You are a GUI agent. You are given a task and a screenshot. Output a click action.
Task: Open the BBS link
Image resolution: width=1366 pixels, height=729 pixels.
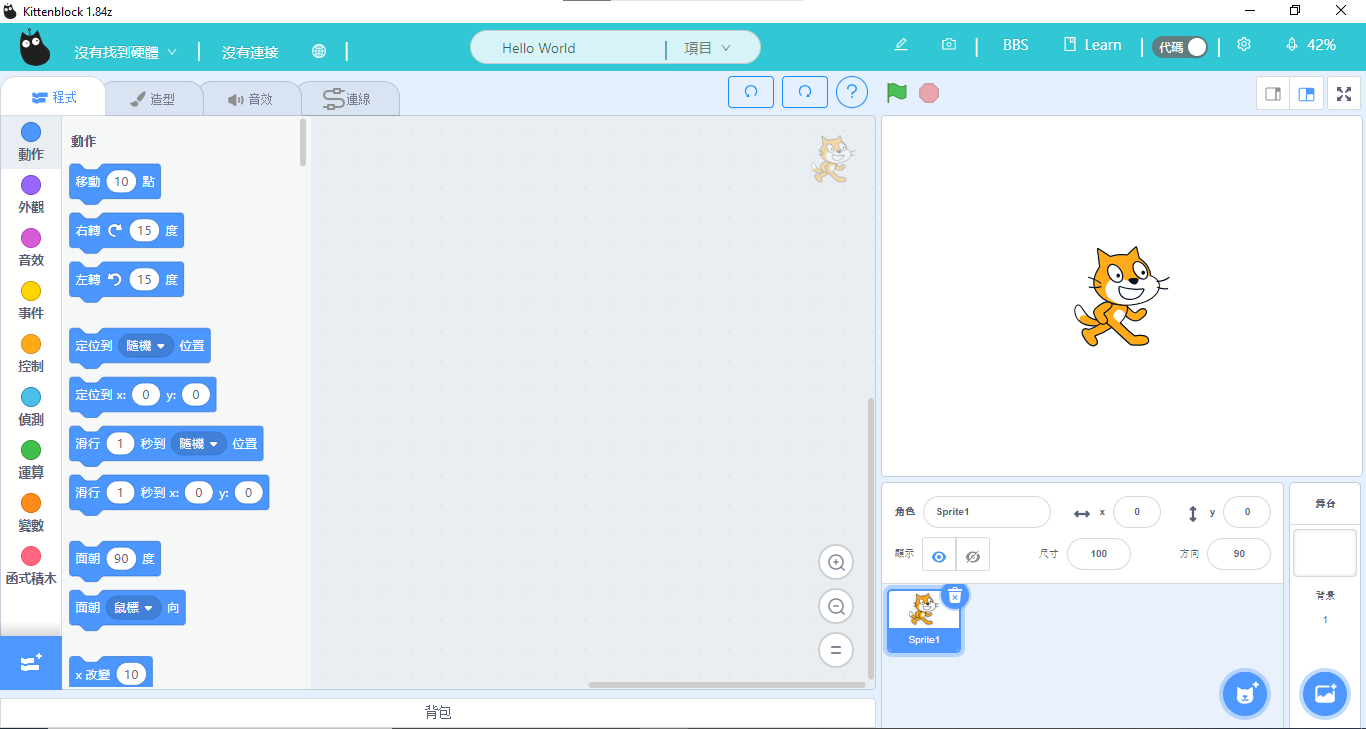pos(1015,45)
